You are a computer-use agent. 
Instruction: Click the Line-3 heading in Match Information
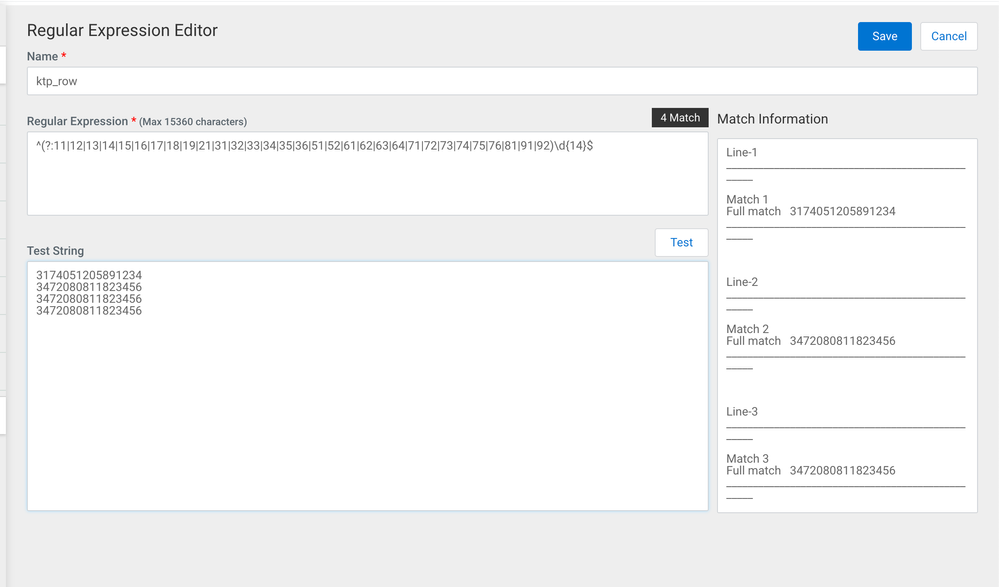click(742, 412)
